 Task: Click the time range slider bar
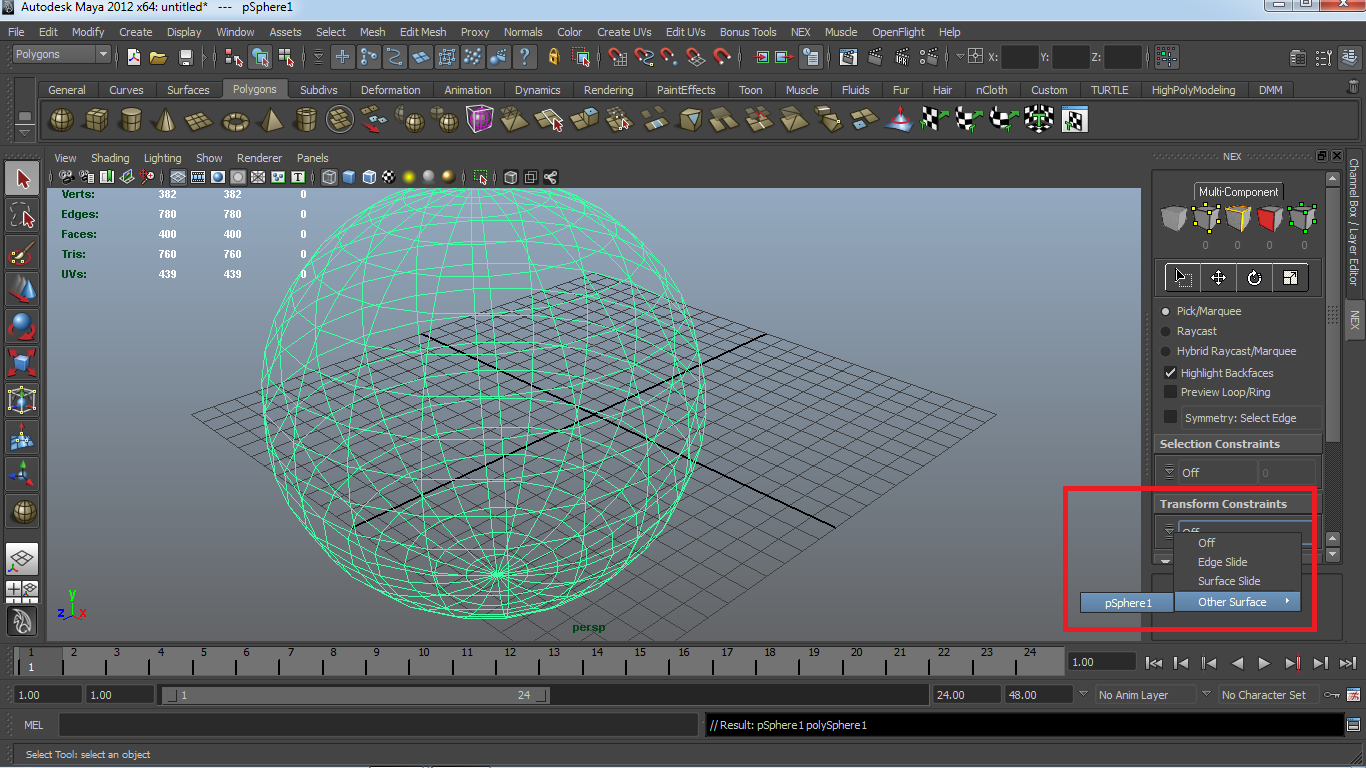(x=355, y=695)
